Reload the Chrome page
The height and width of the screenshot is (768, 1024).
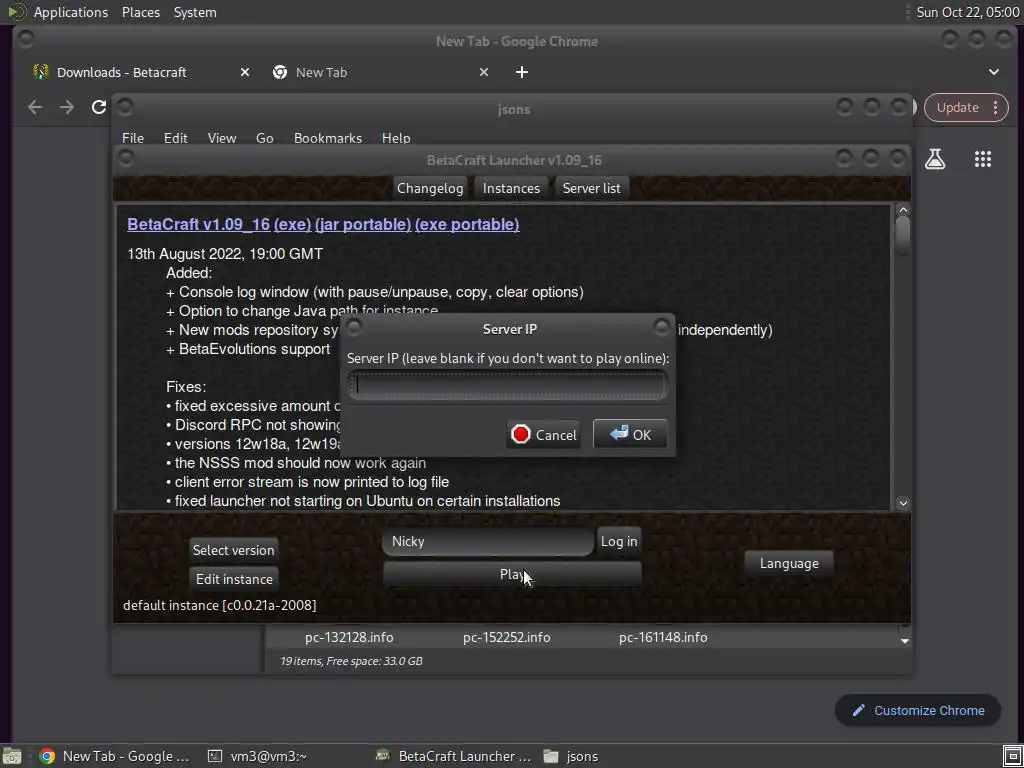98,107
